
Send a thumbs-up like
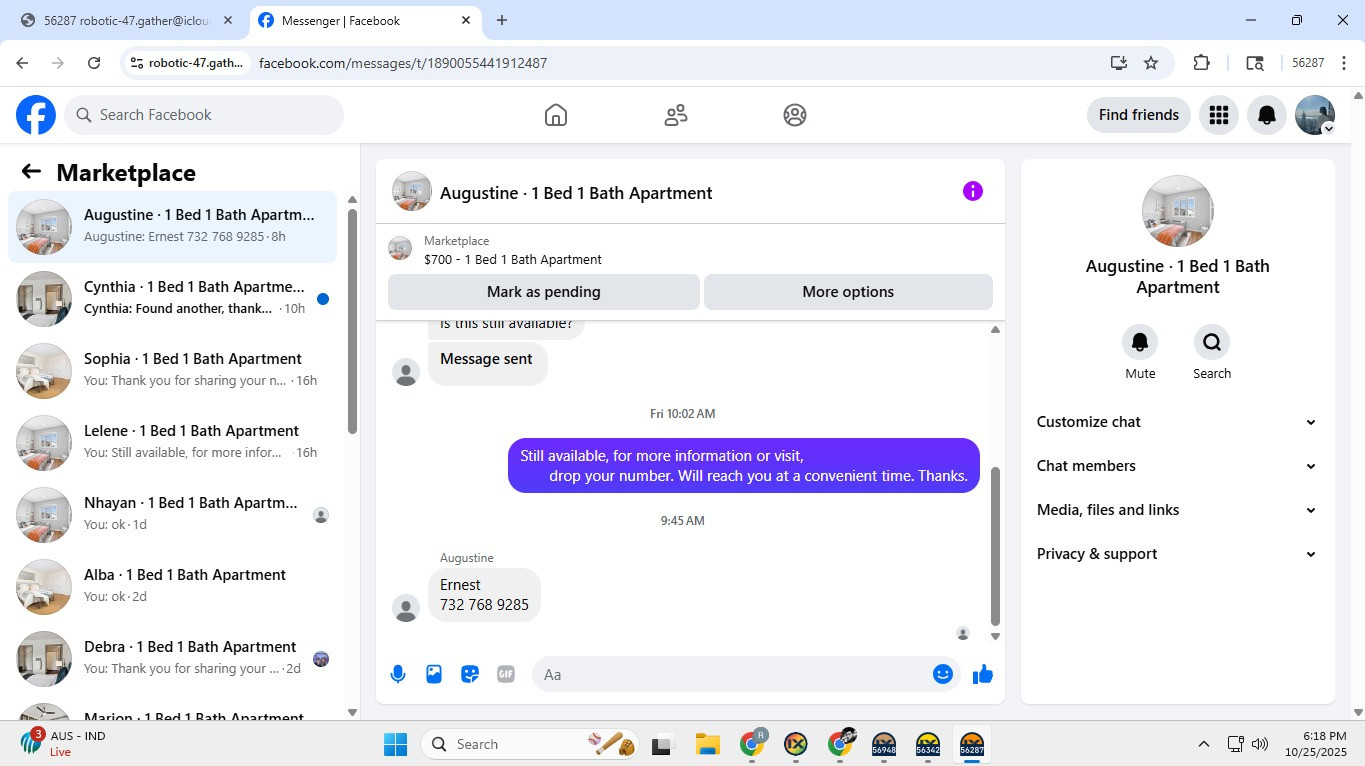983,674
